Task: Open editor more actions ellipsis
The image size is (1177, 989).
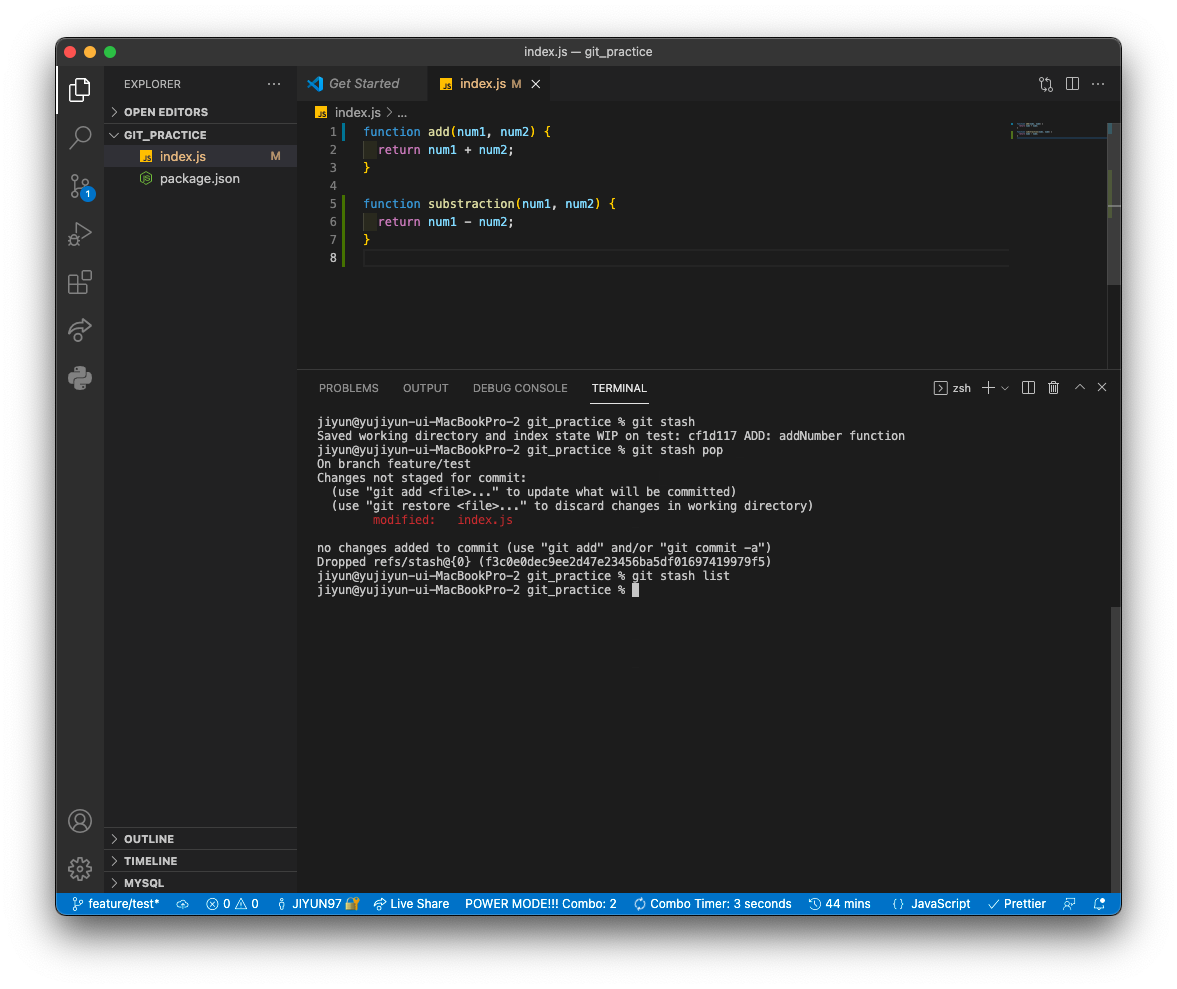Action: click(1098, 84)
